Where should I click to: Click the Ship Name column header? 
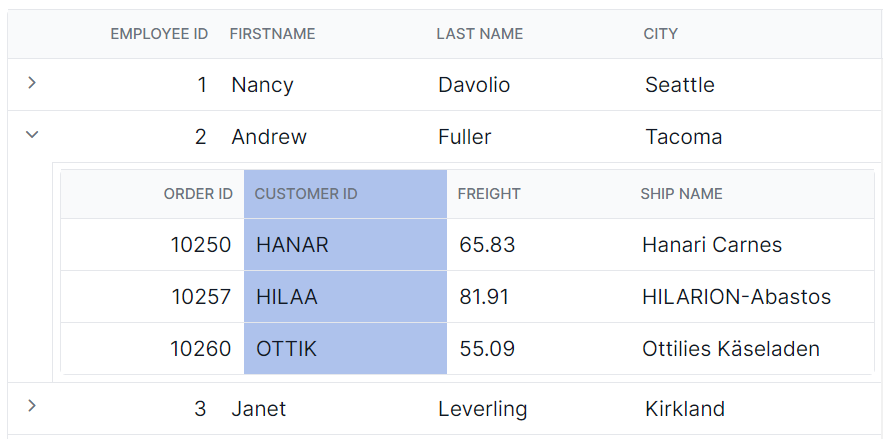(x=681, y=194)
